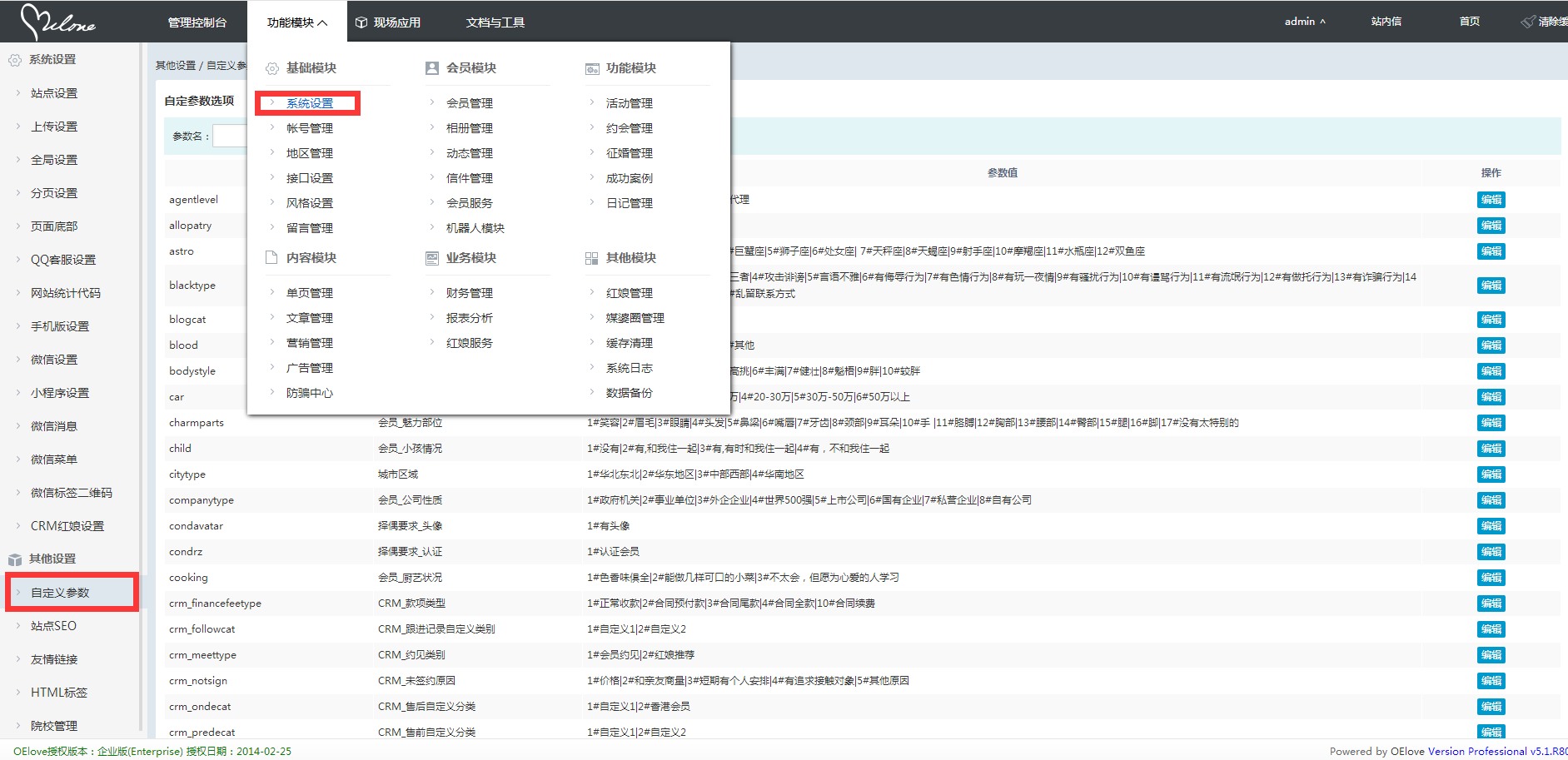Click the 内容模块 document icon
Screen dimensions: 1568x760
[x=271, y=258]
